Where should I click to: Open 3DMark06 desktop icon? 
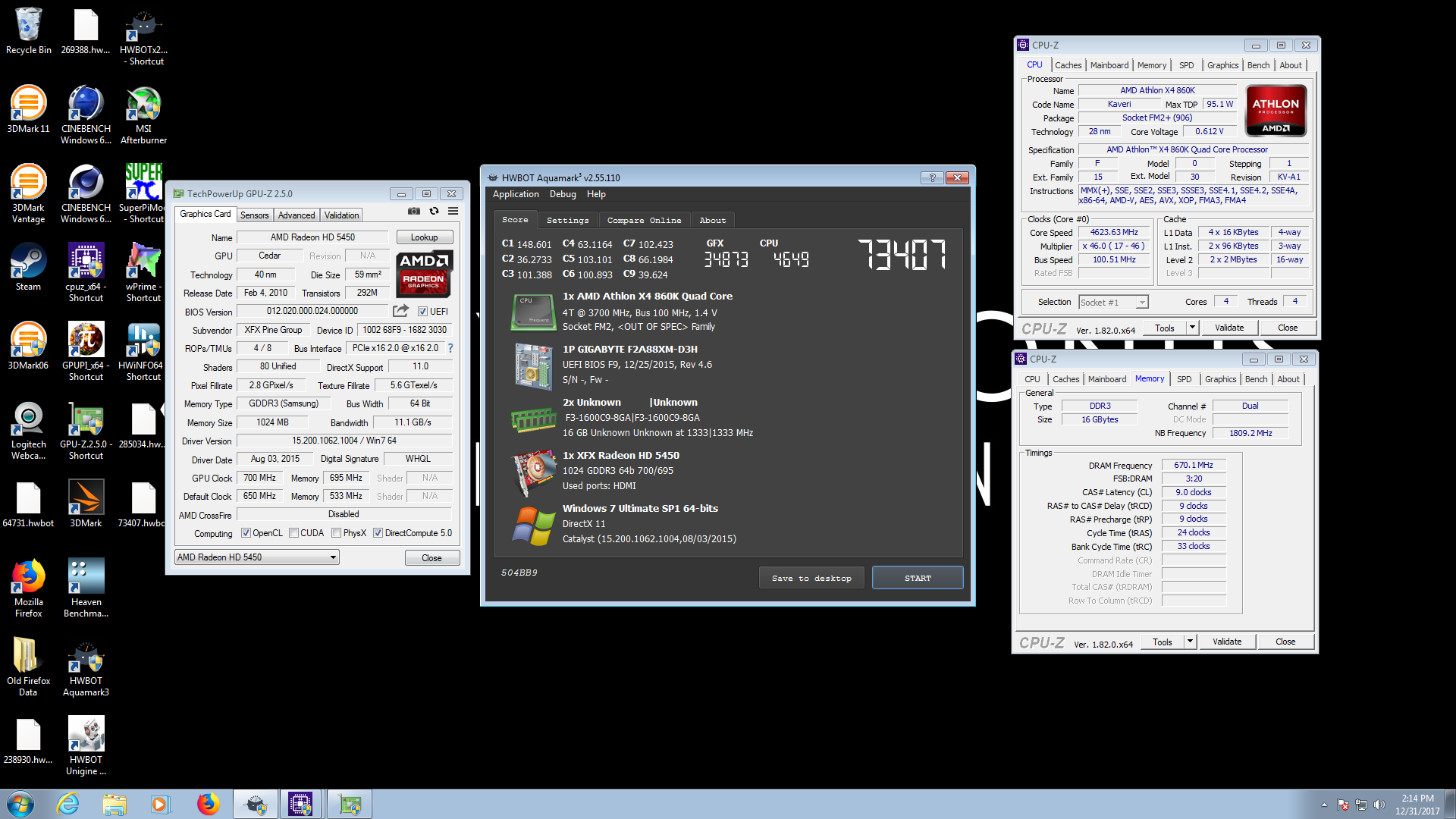(29, 347)
